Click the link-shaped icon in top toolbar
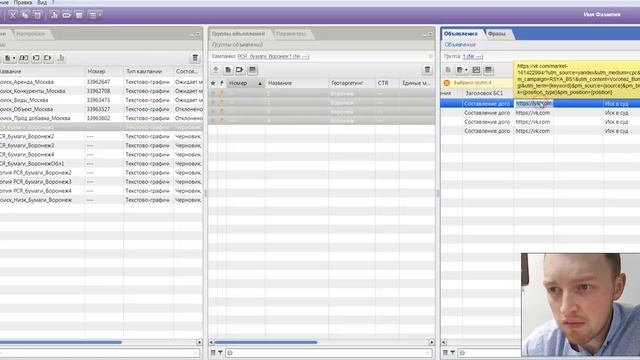 (67, 15)
